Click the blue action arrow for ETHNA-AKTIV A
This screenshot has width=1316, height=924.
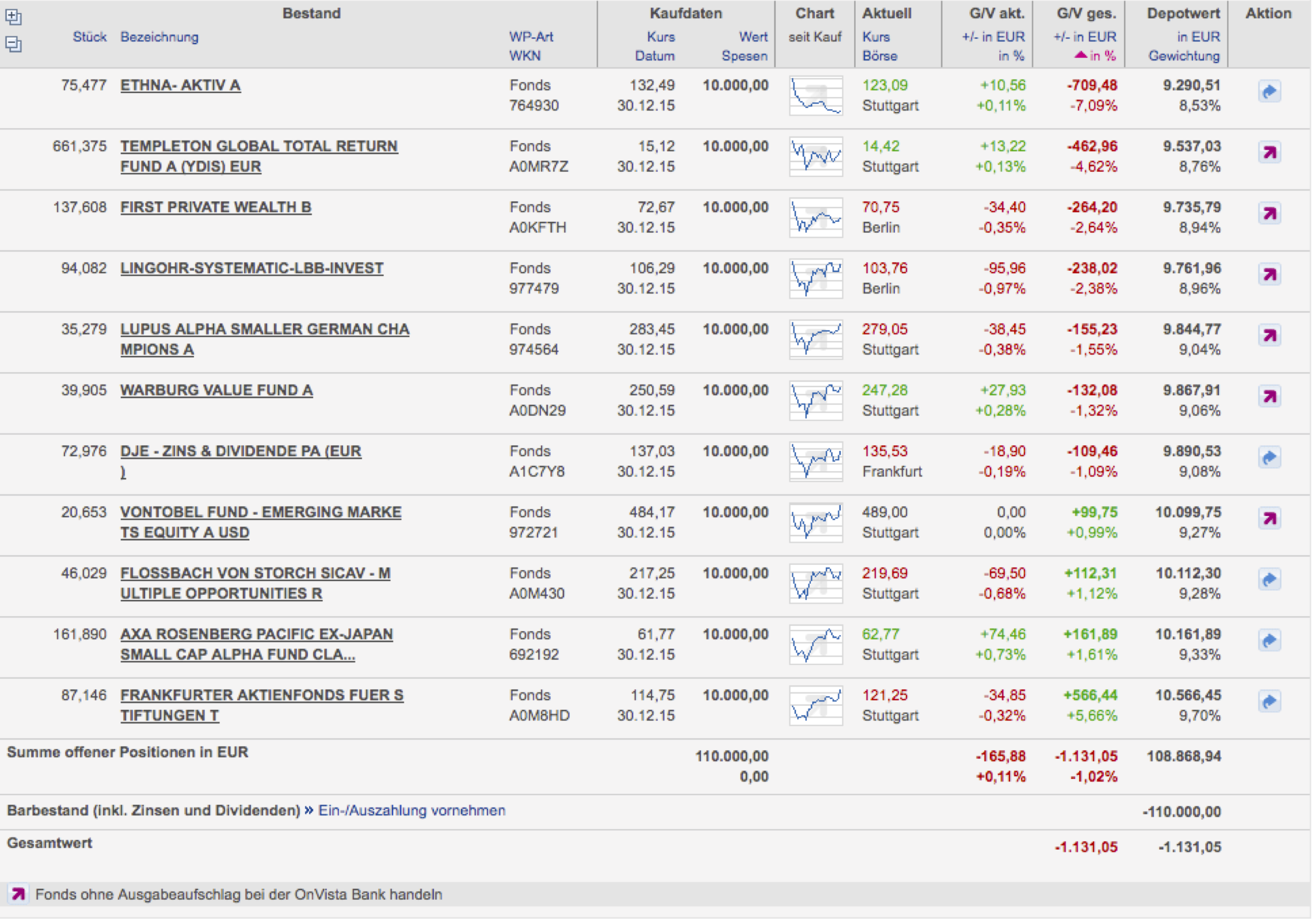pos(1269,92)
